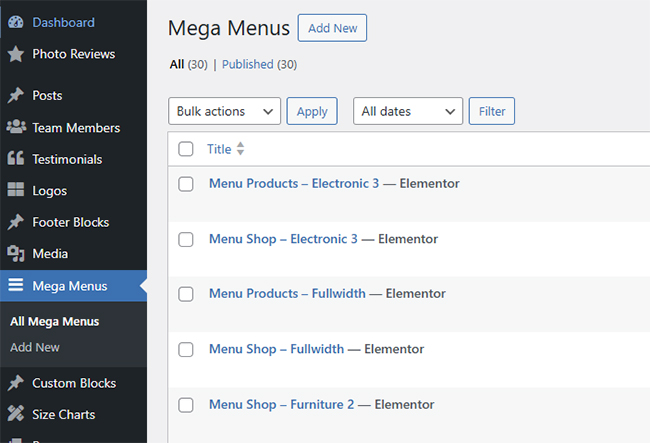Click the Apply button
Viewport: 650px width, 443px height.
pyautogui.click(x=312, y=111)
